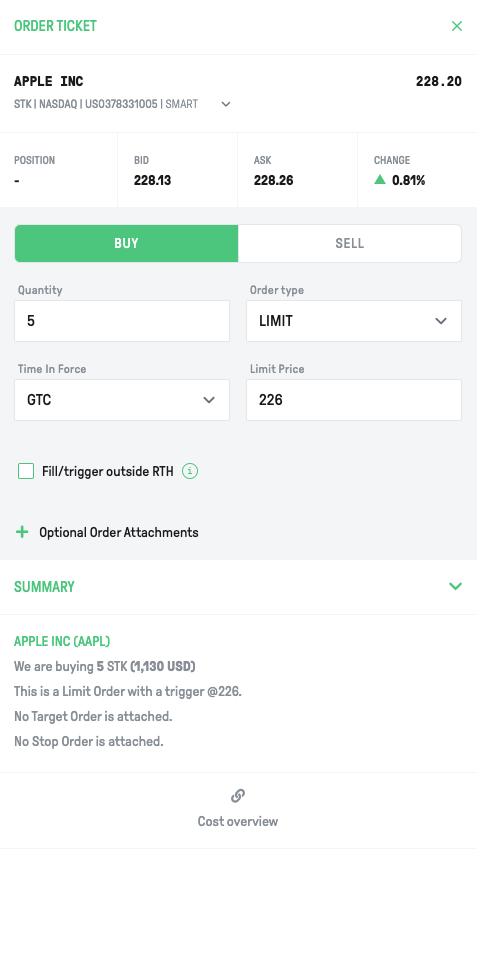This screenshot has width=477, height=959.
Task: Collapse the Summary section with green chevron
Action: click(455, 587)
